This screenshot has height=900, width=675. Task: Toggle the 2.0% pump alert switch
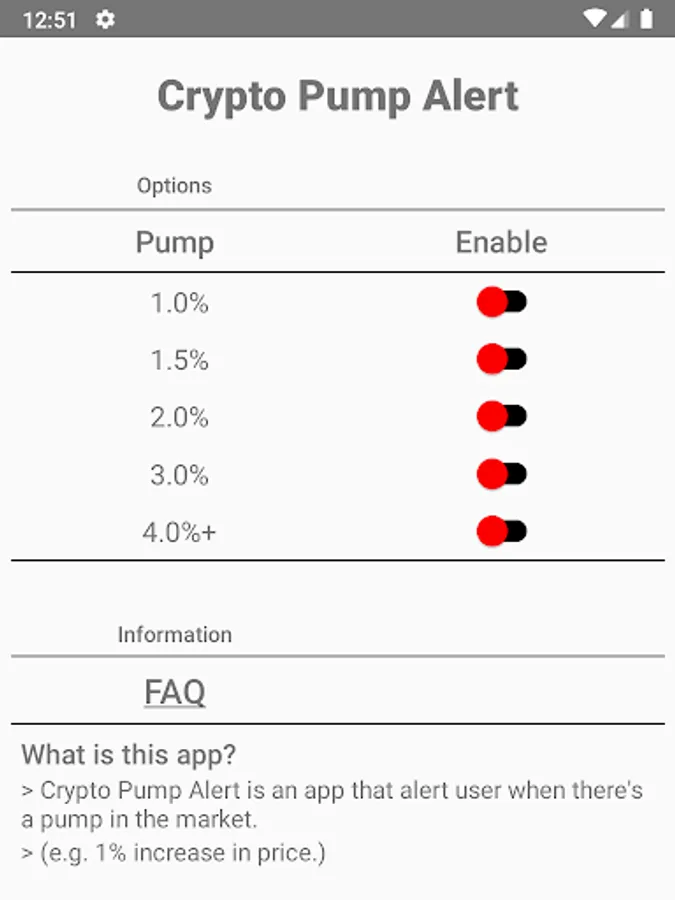pos(501,416)
